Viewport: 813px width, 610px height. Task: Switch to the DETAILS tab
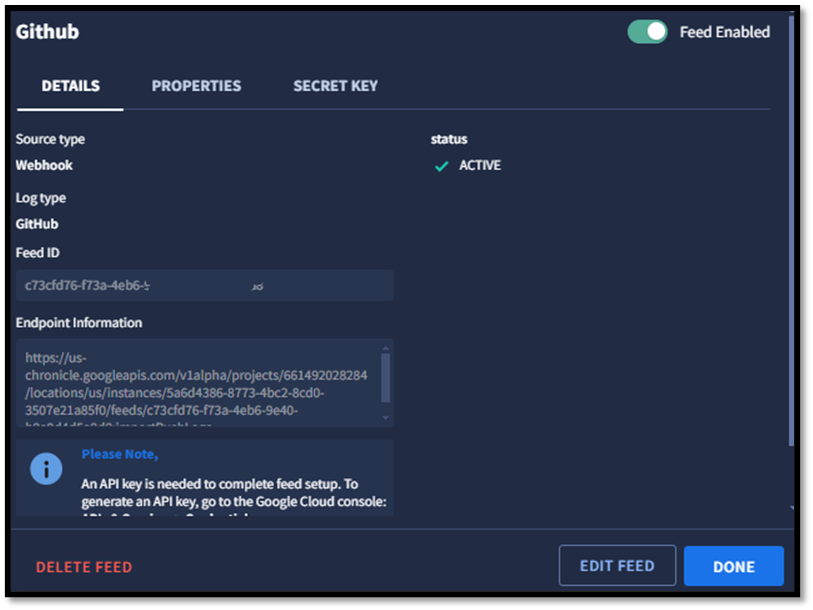click(71, 86)
